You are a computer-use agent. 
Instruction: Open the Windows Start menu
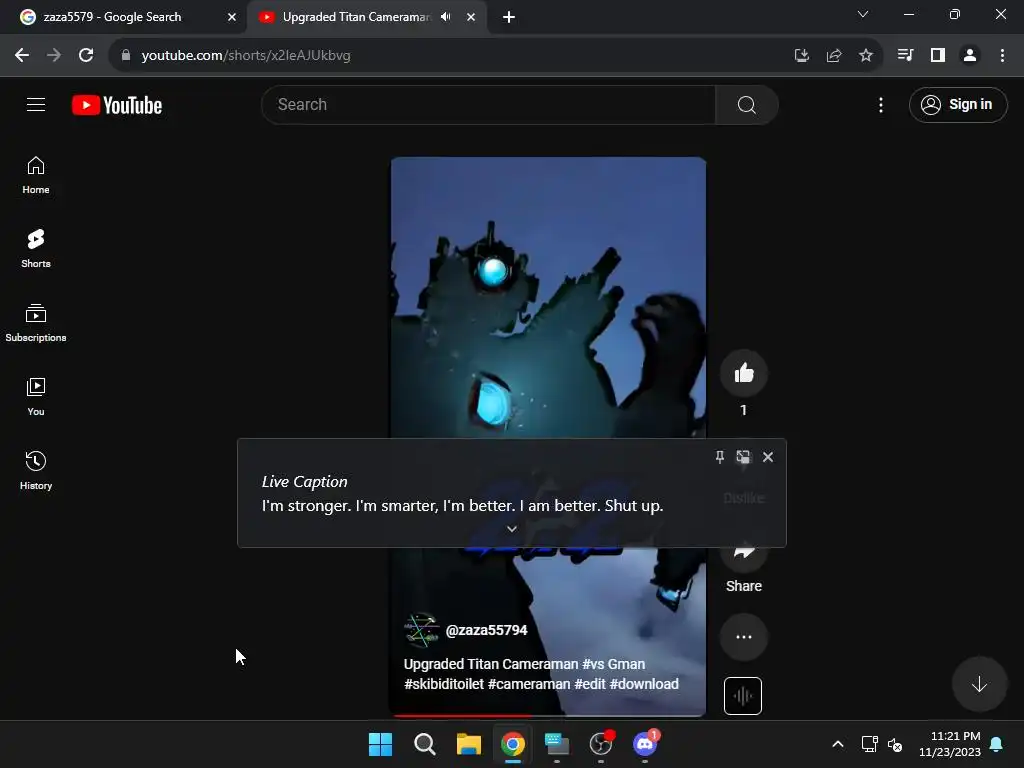coord(380,744)
